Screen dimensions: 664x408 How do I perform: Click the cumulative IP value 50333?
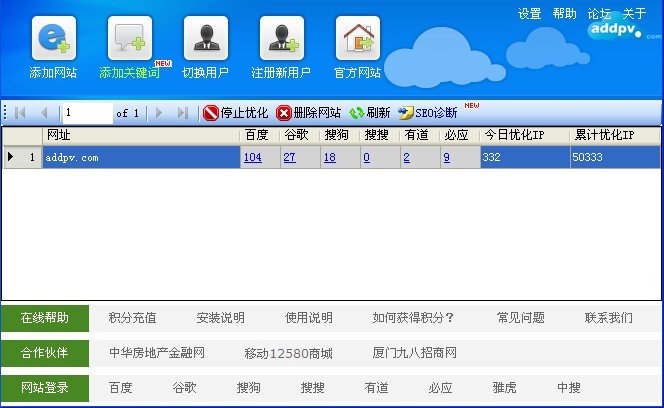point(615,157)
